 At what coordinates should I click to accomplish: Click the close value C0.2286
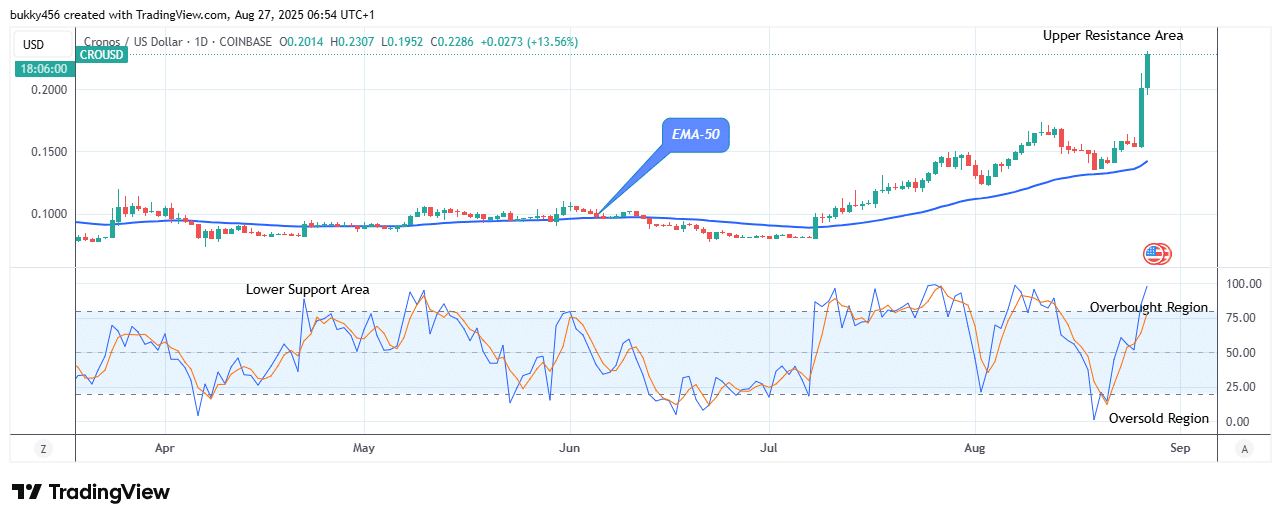tap(453, 42)
